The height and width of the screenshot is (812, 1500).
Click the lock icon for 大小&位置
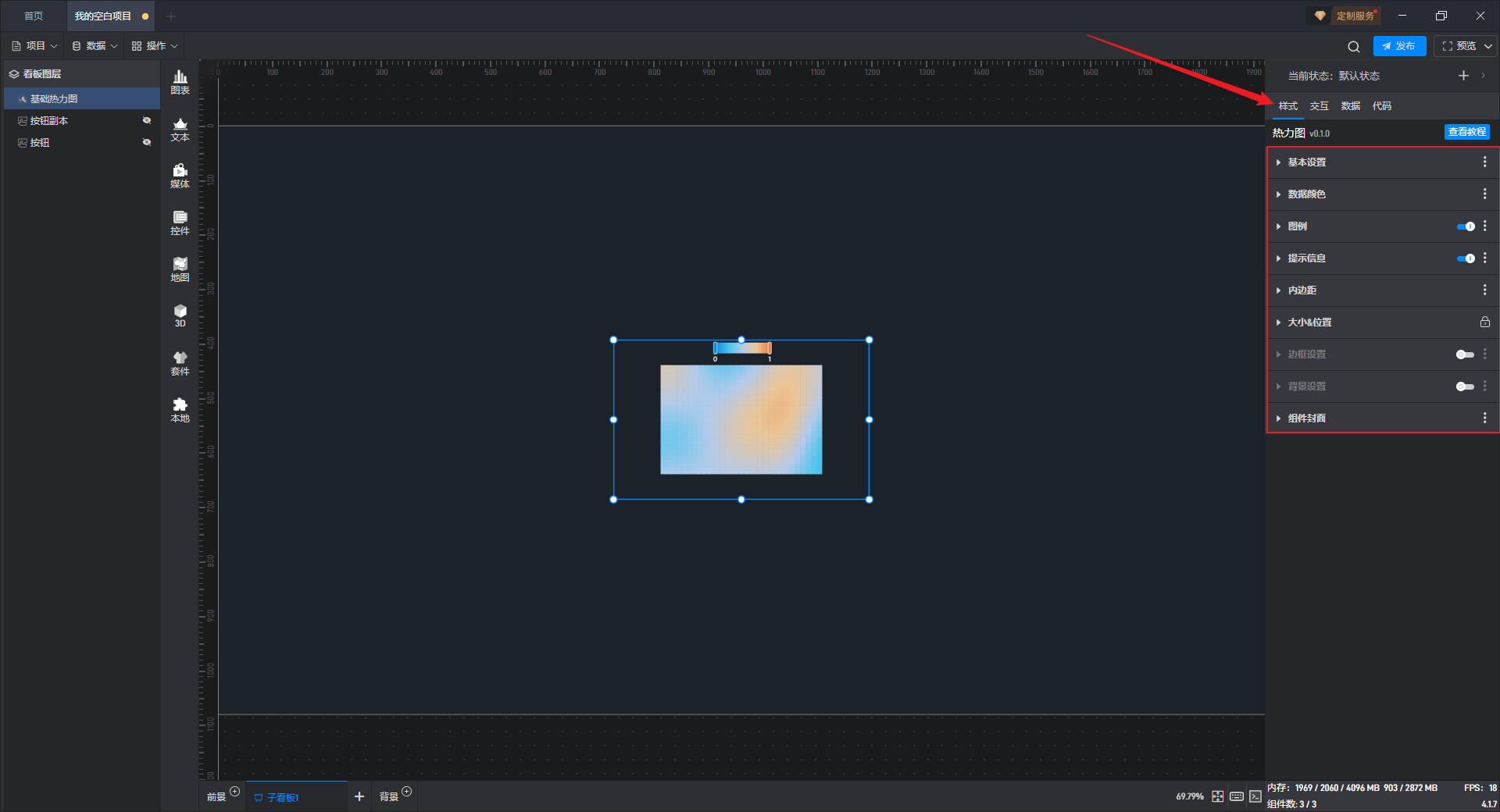[1484, 322]
